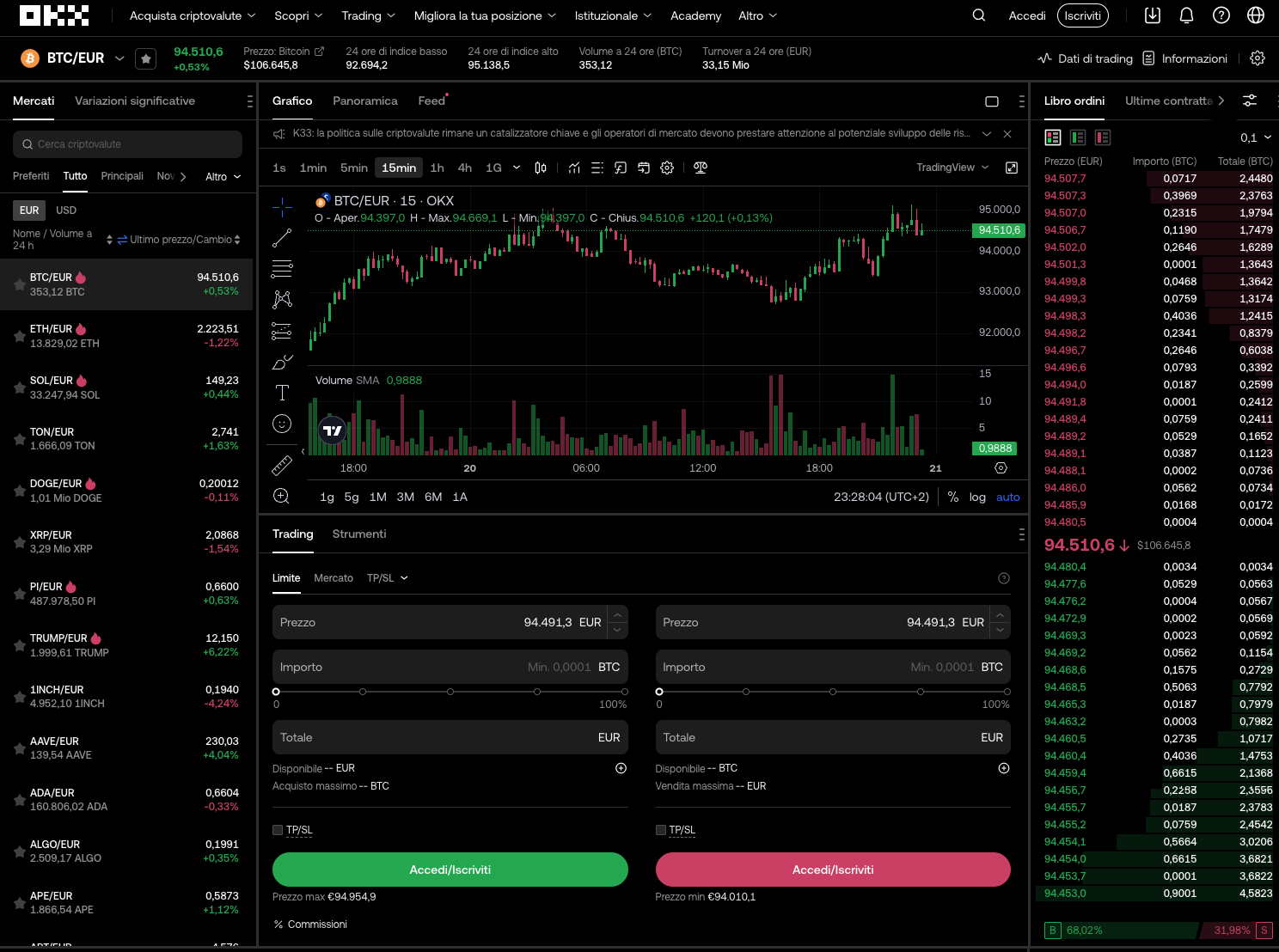
Task: Select the EUR quote currency filter
Action: pos(29,211)
